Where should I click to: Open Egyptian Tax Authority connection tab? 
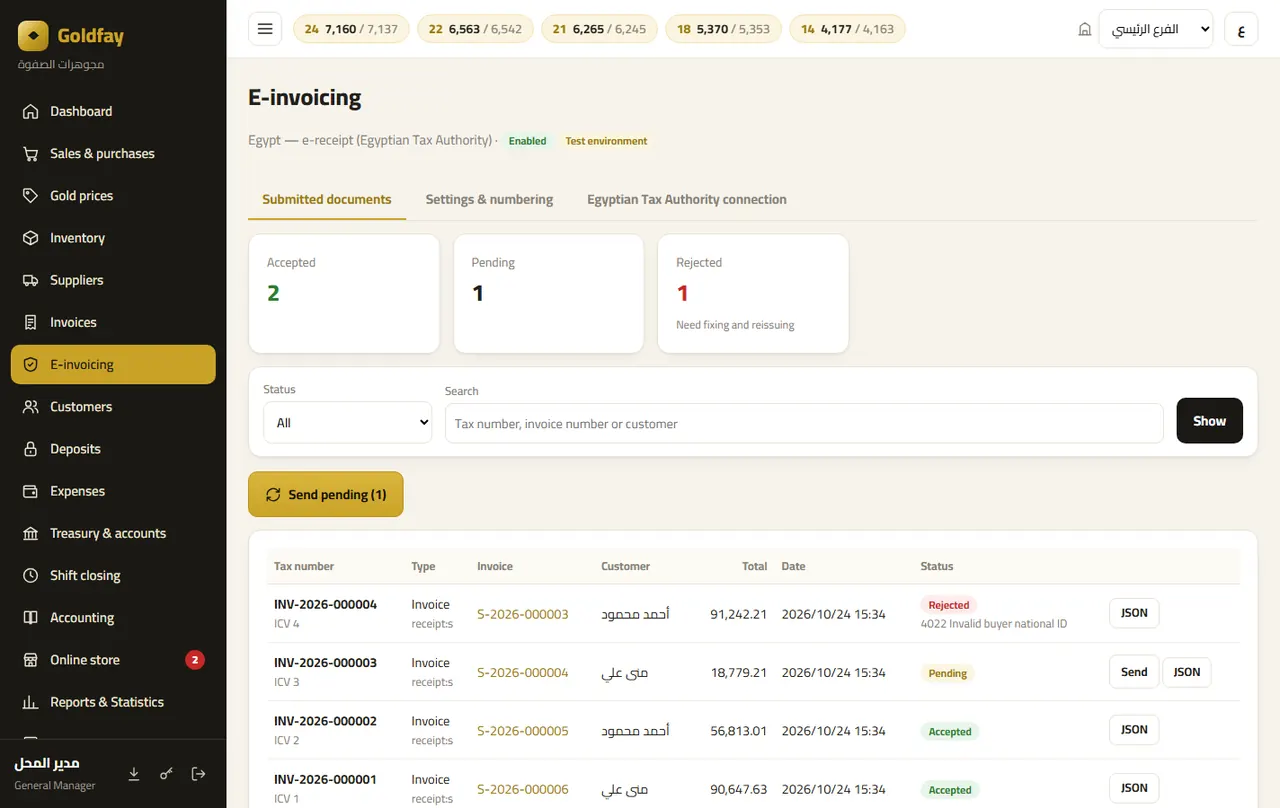pos(687,199)
